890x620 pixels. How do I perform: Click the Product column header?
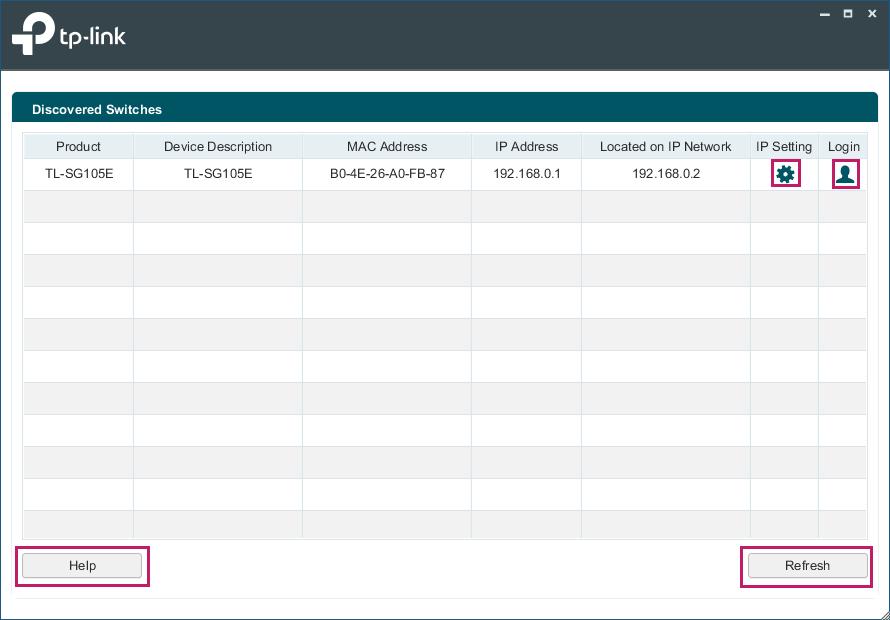pyautogui.click(x=79, y=146)
